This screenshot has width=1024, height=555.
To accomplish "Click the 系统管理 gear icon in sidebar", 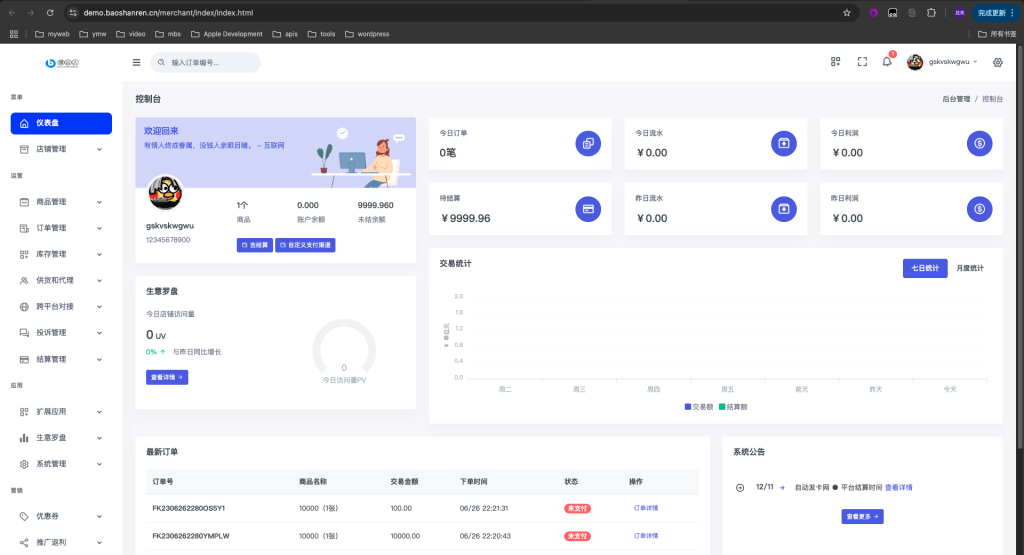I will click(24, 464).
